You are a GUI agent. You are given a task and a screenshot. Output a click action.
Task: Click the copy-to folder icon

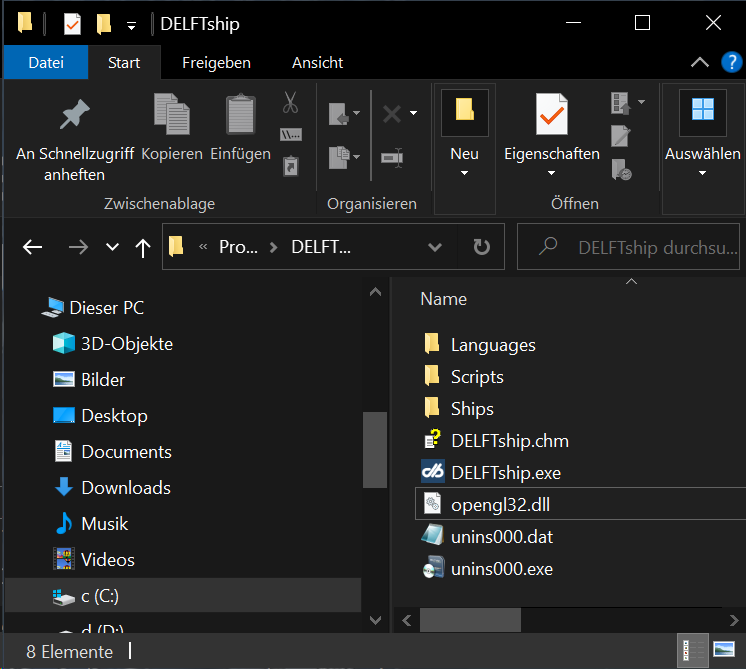(x=339, y=157)
